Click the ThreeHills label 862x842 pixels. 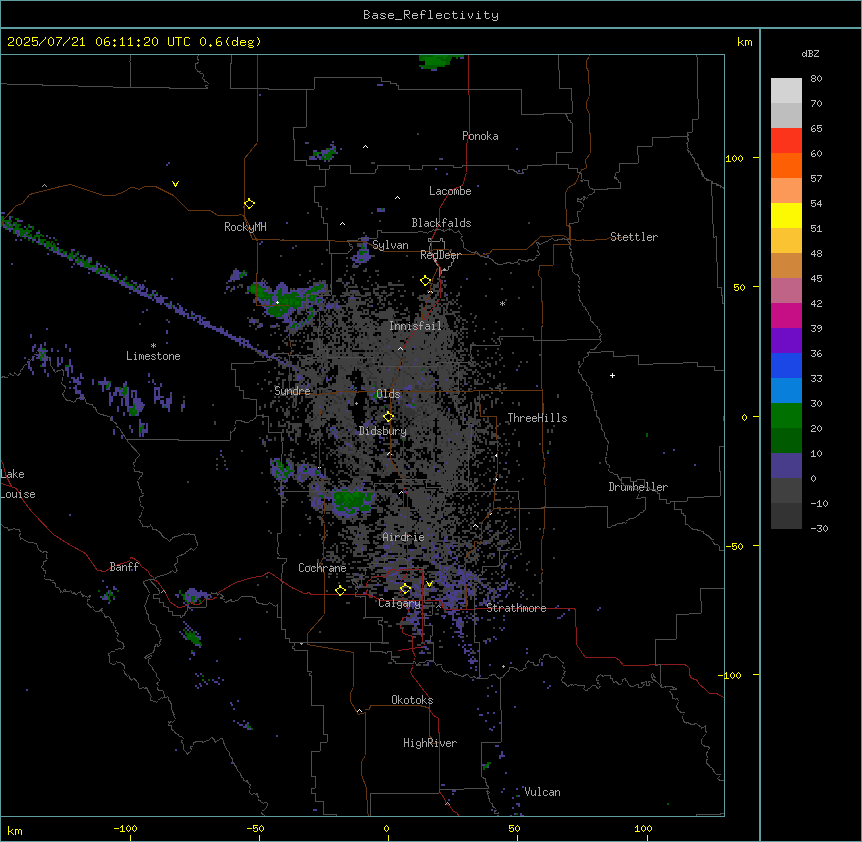pyautogui.click(x=537, y=418)
